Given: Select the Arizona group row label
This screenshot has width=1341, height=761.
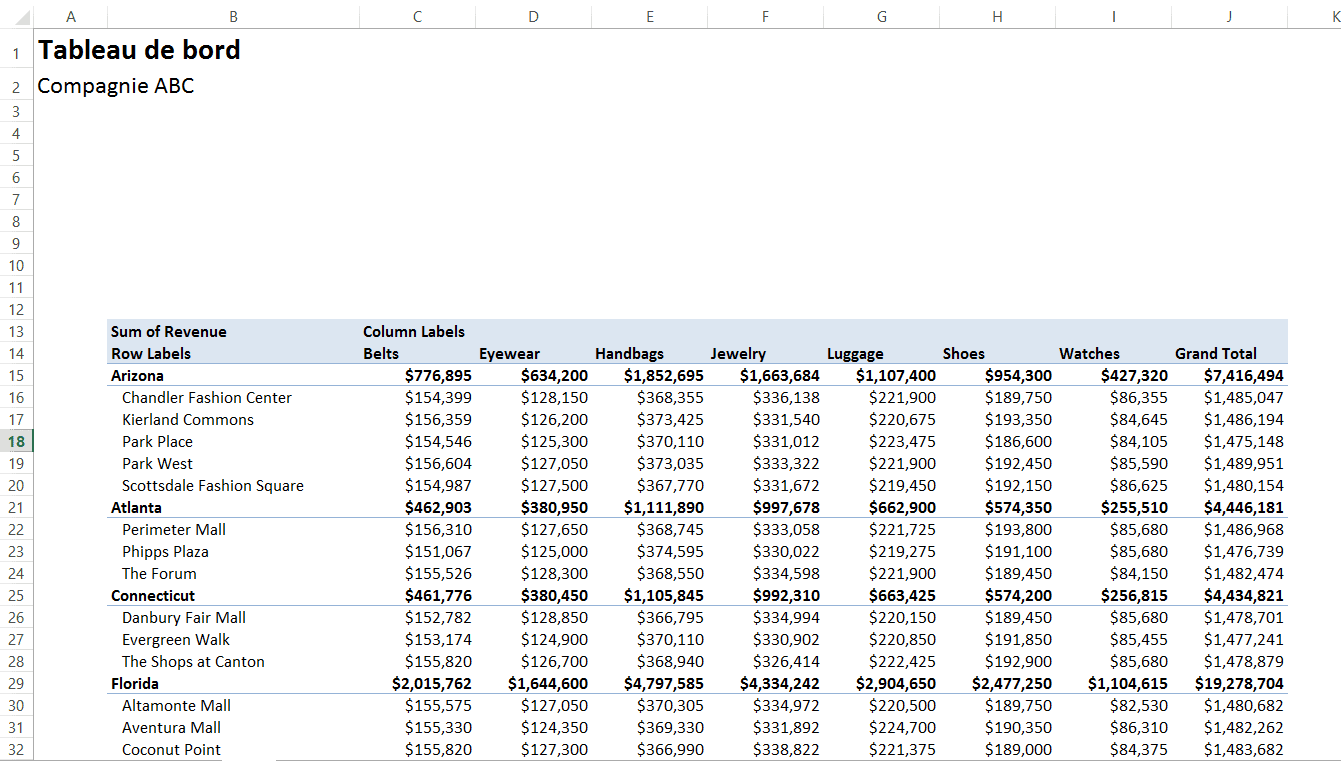Looking at the screenshot, I should (136, 375).
